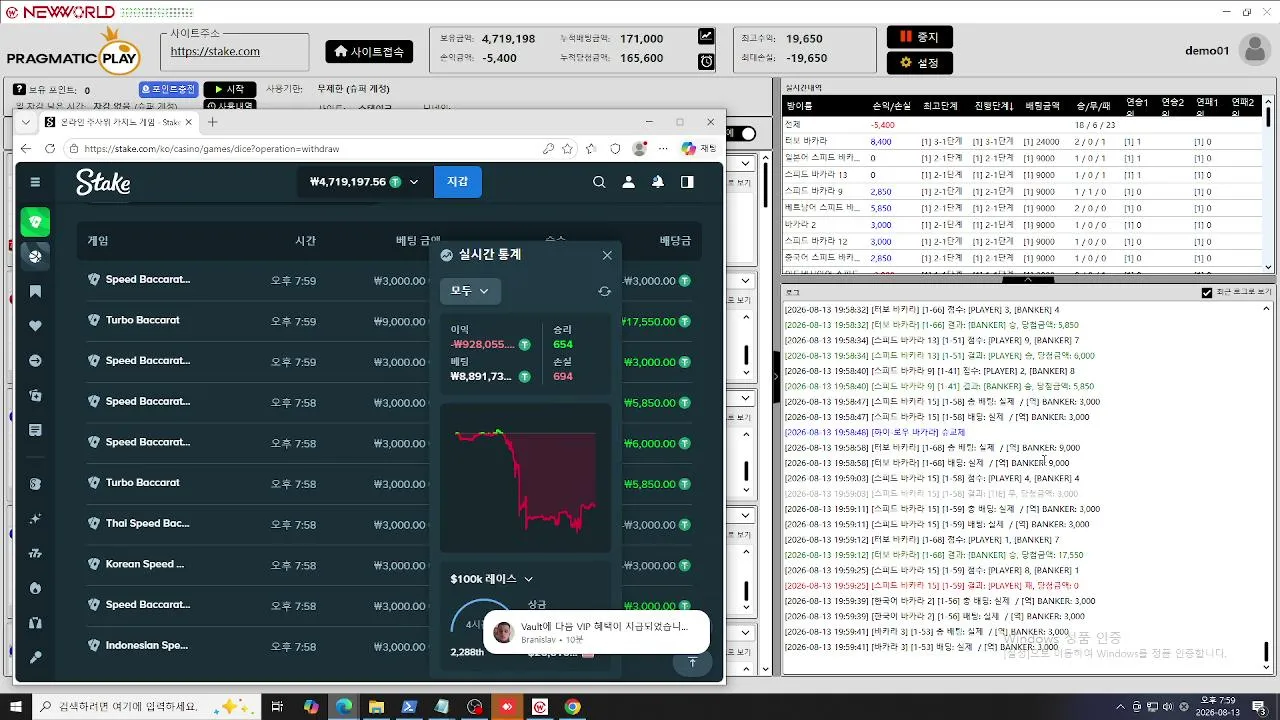Select the 터보 바카라 row in 실시간내역
1280x720 pixels.
(x=1020, y=141)
